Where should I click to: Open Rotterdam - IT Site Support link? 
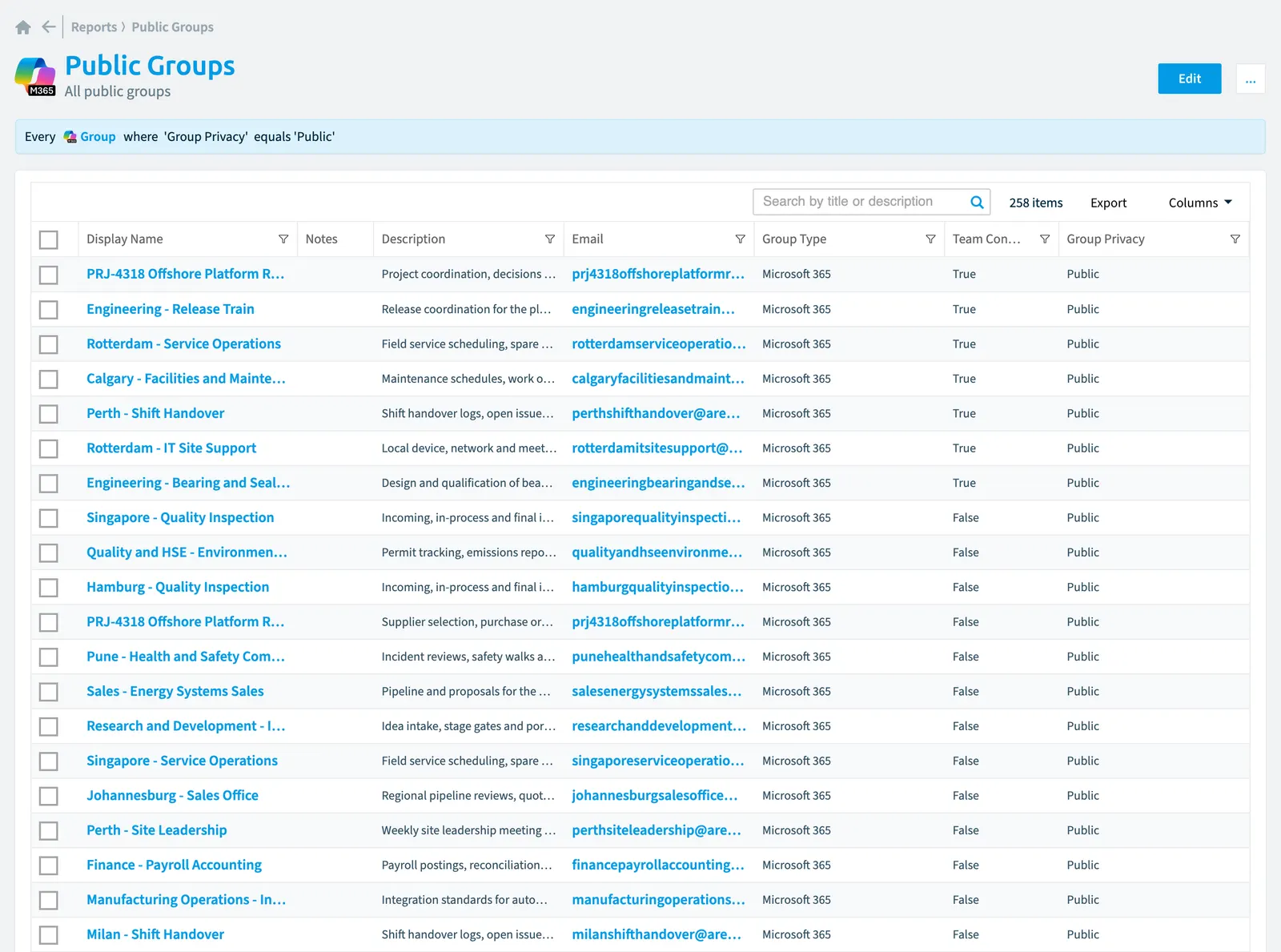171,448
